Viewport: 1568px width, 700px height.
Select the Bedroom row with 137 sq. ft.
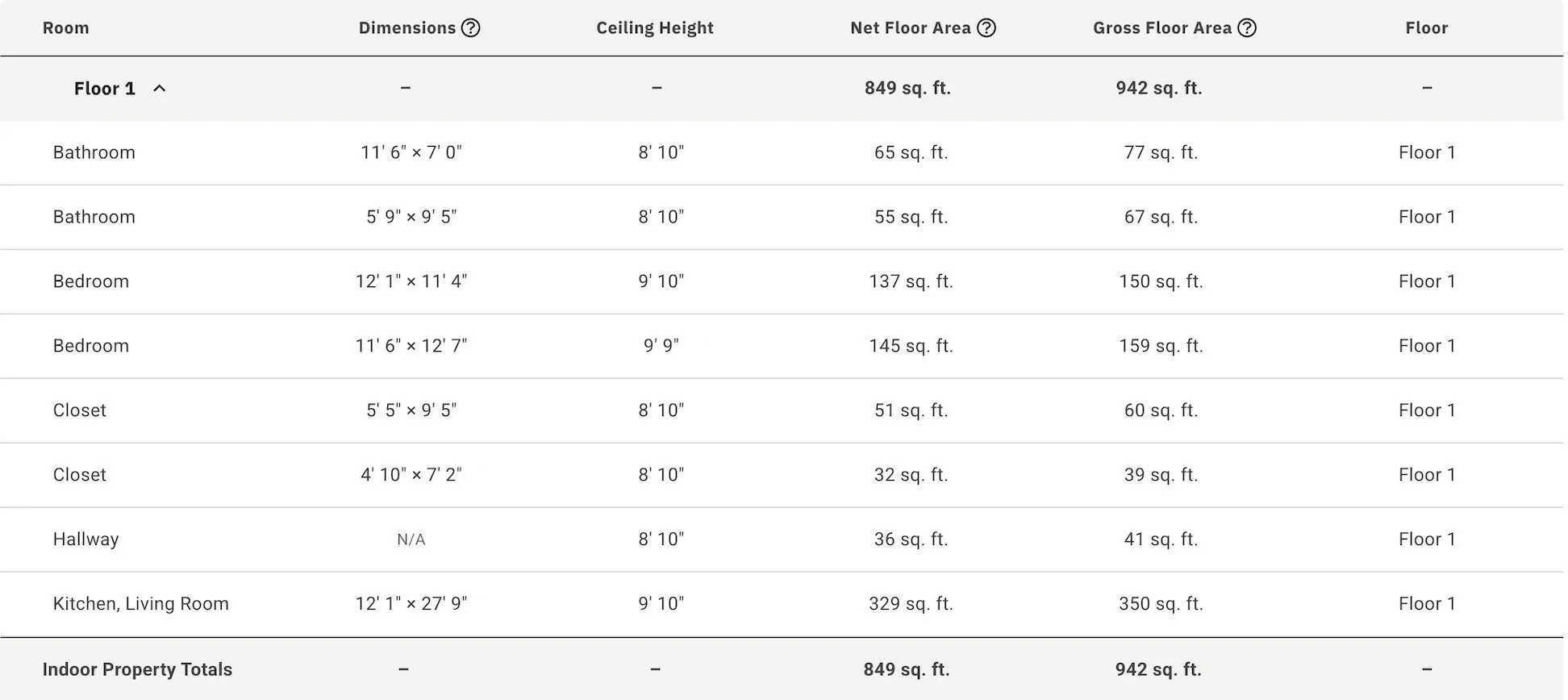point(782,282)
